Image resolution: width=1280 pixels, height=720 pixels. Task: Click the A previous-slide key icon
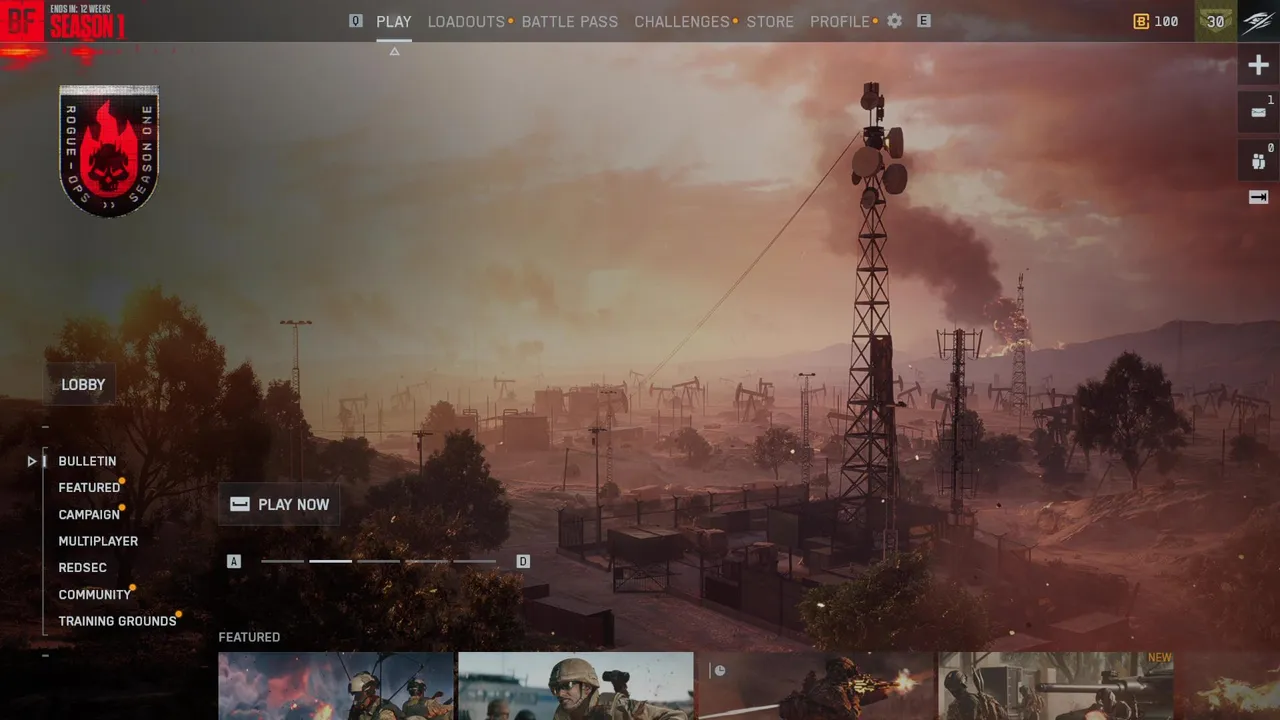pyautogui.click(x=234, y=562)
